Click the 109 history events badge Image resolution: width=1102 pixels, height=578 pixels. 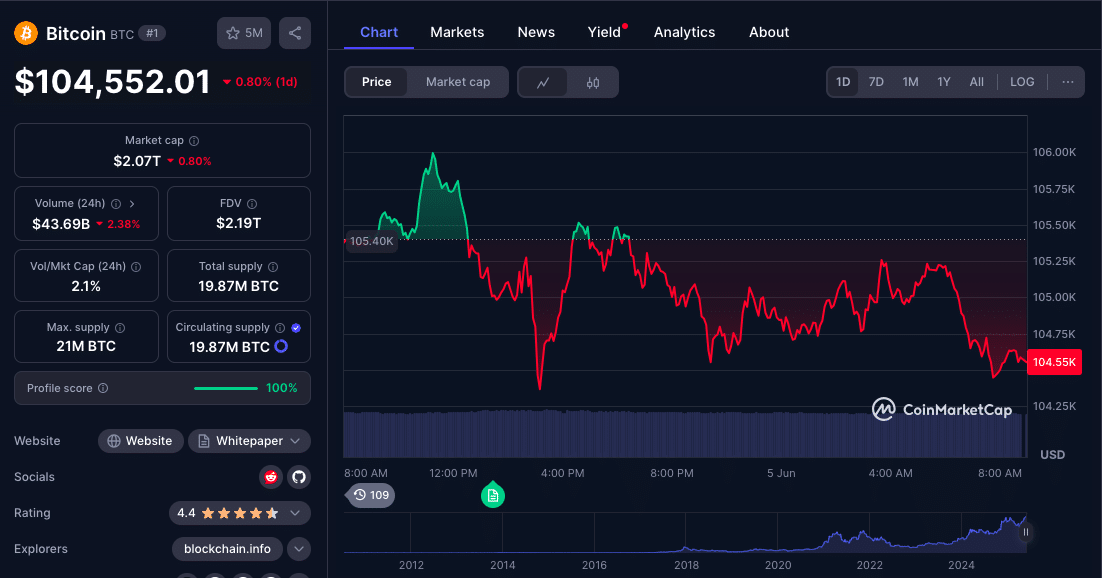[x=371, y=495]
